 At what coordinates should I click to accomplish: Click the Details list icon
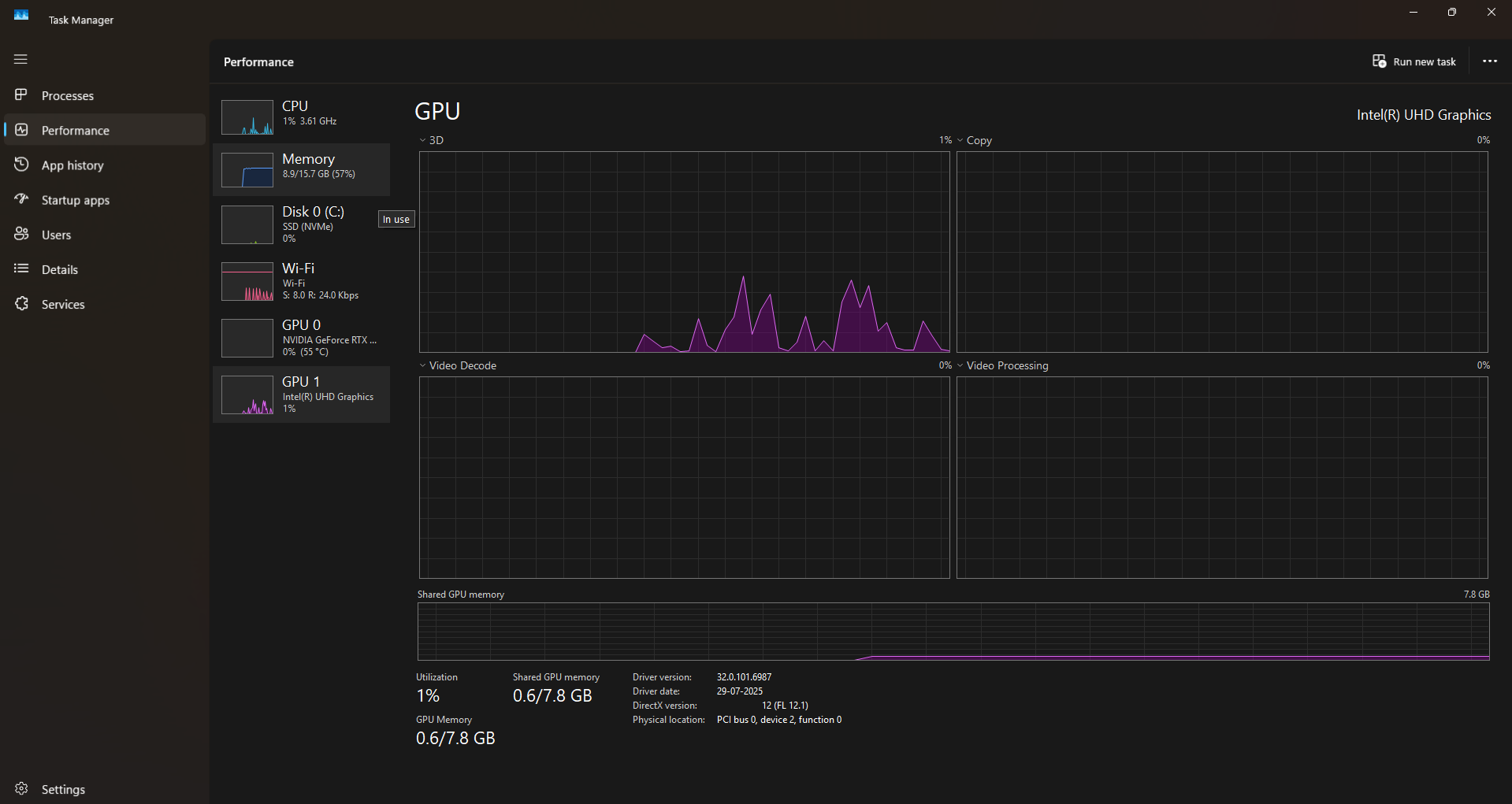pyautogui.click(x=21, y=269)
